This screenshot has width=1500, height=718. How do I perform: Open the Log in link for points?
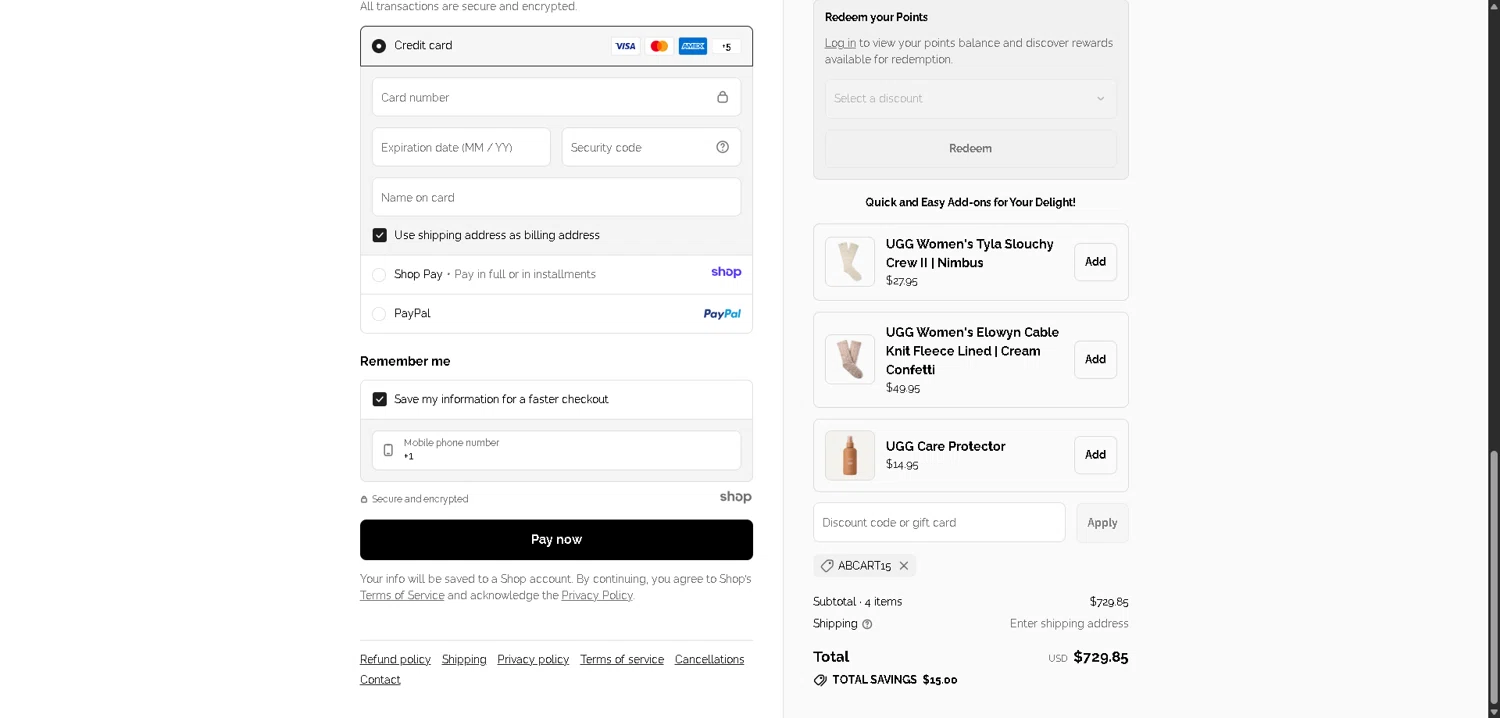point(840,43)
